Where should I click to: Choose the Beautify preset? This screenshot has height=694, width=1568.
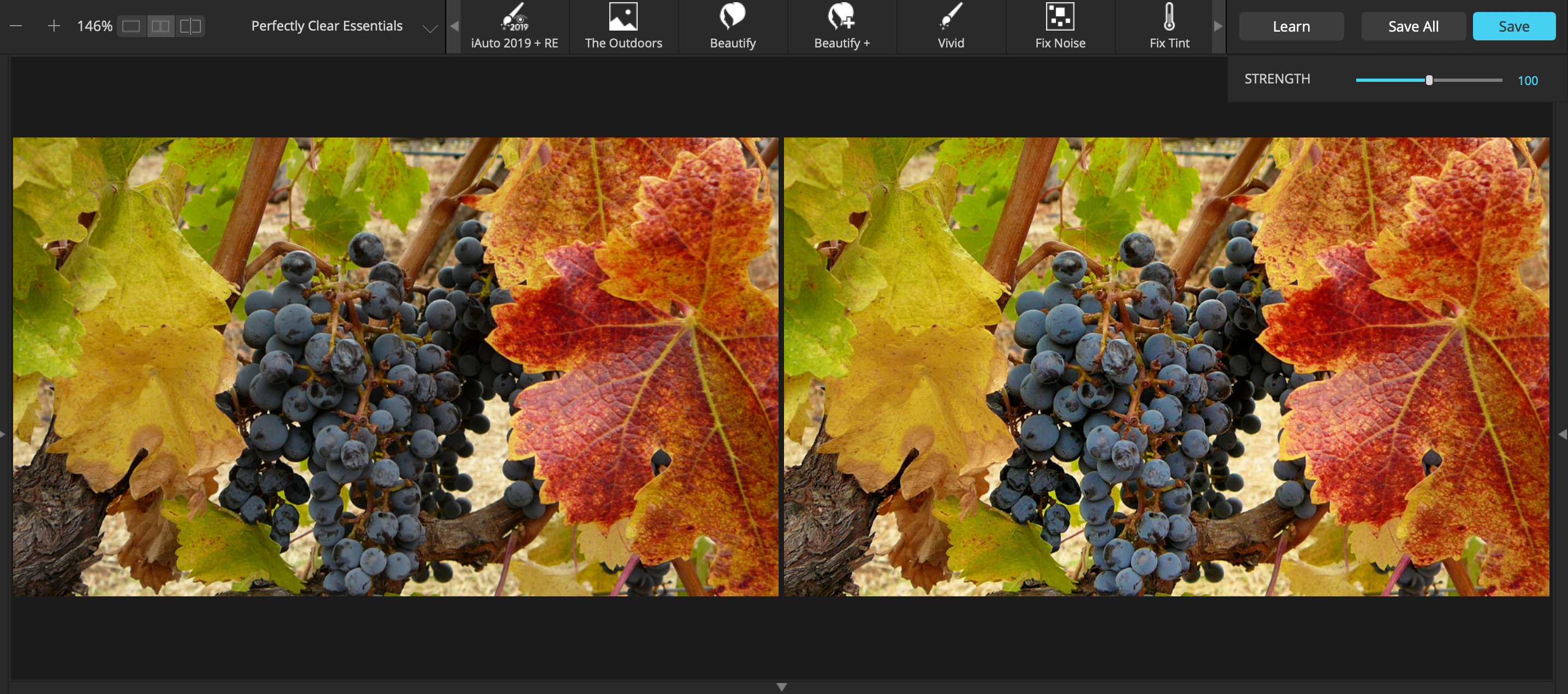[732, 26]
